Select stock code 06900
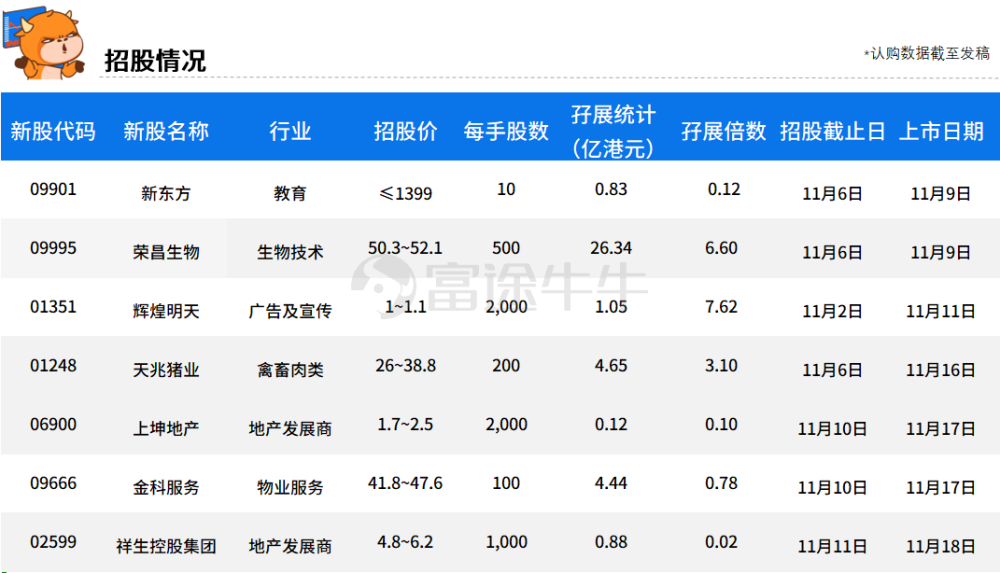This screenshot has width=1000, height=573. (53, 424)
